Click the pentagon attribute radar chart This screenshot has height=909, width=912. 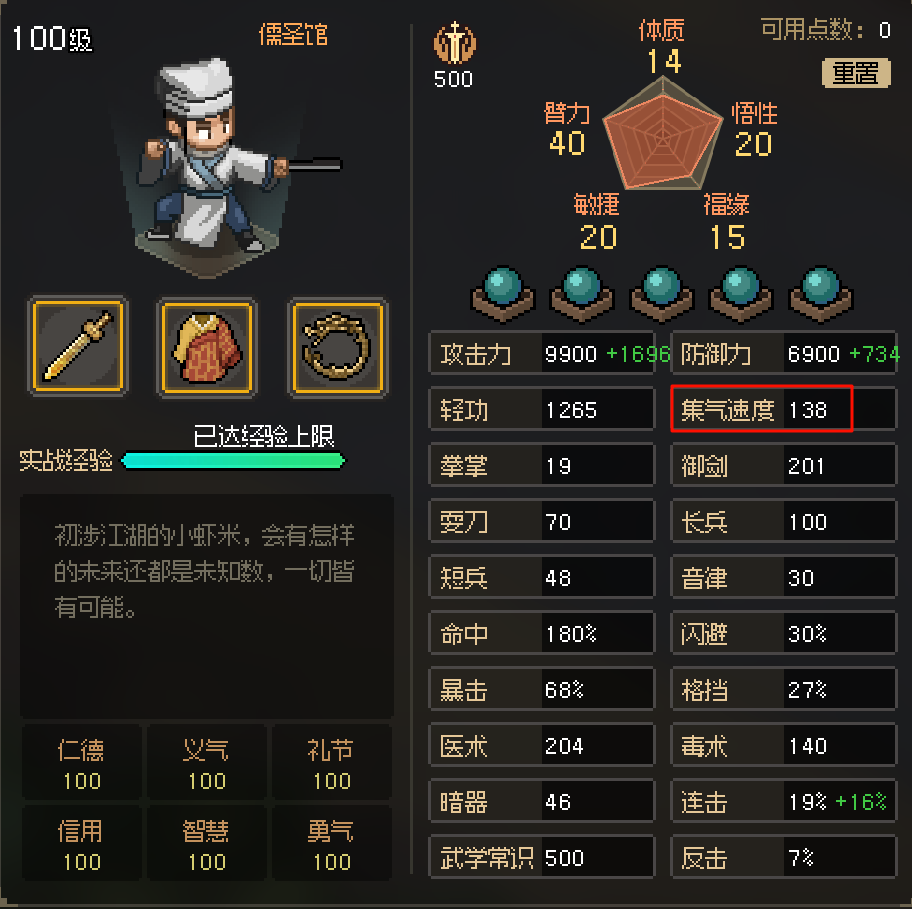coord(662,135)
